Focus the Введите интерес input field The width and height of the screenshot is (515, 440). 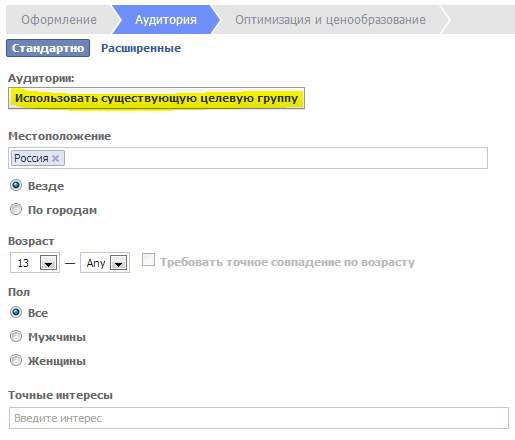(259, 418)
